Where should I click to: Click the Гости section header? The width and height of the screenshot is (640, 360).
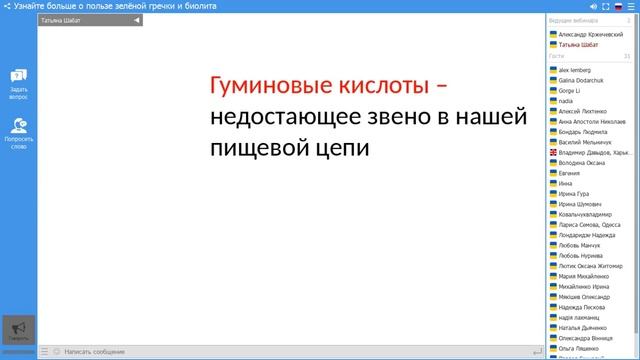pyautogui.click(x=556, y=56)
